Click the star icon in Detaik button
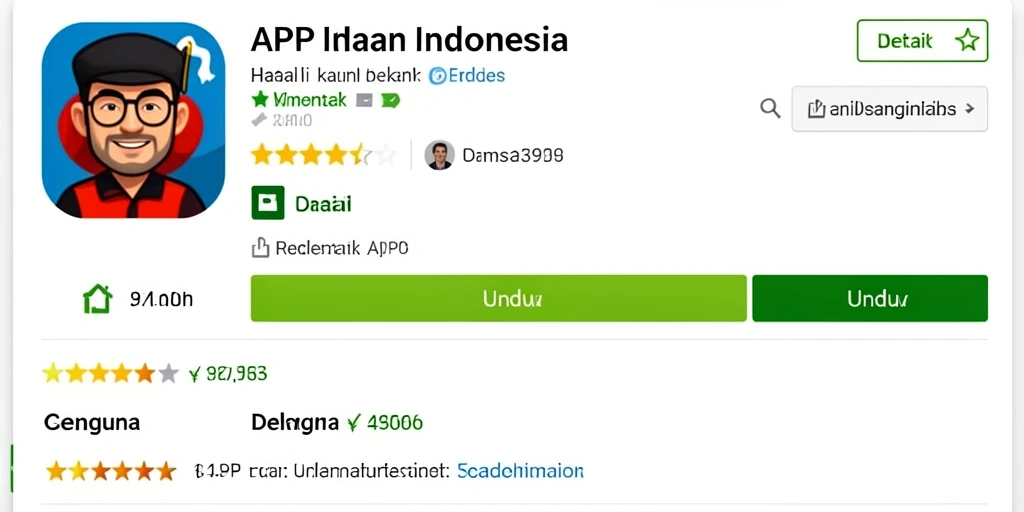The height and width of the screenshot is (512, 1024). (967, 41)
